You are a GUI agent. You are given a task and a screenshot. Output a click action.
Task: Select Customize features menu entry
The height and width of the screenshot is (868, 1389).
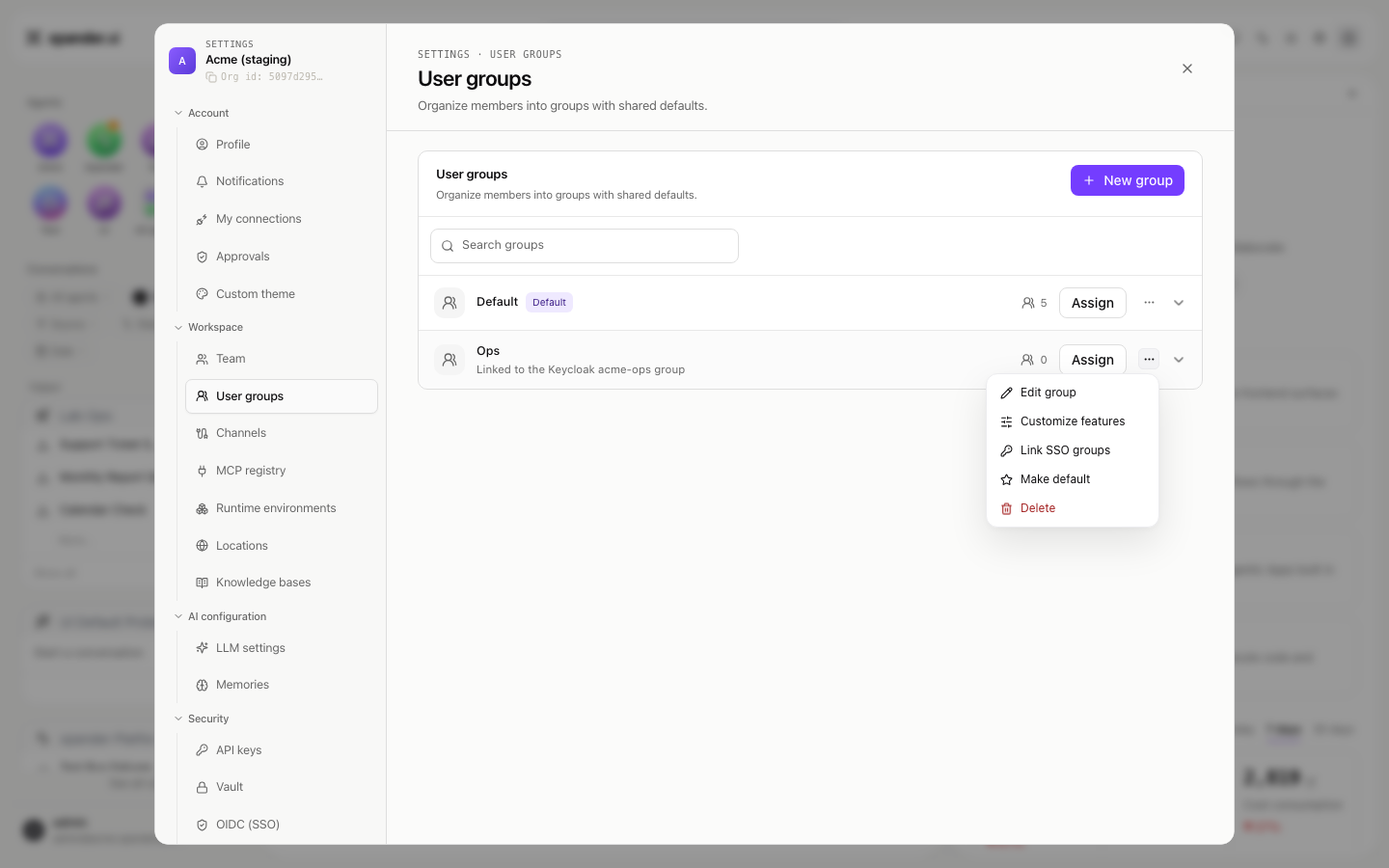(1073, 421)
